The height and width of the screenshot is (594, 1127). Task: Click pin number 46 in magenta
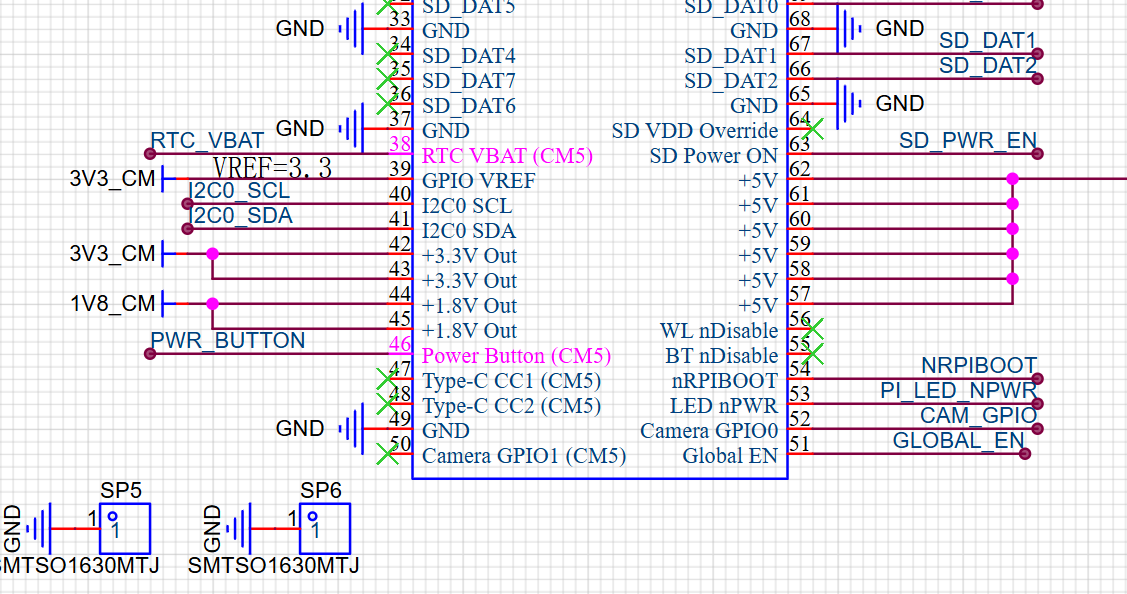point(400,344)
